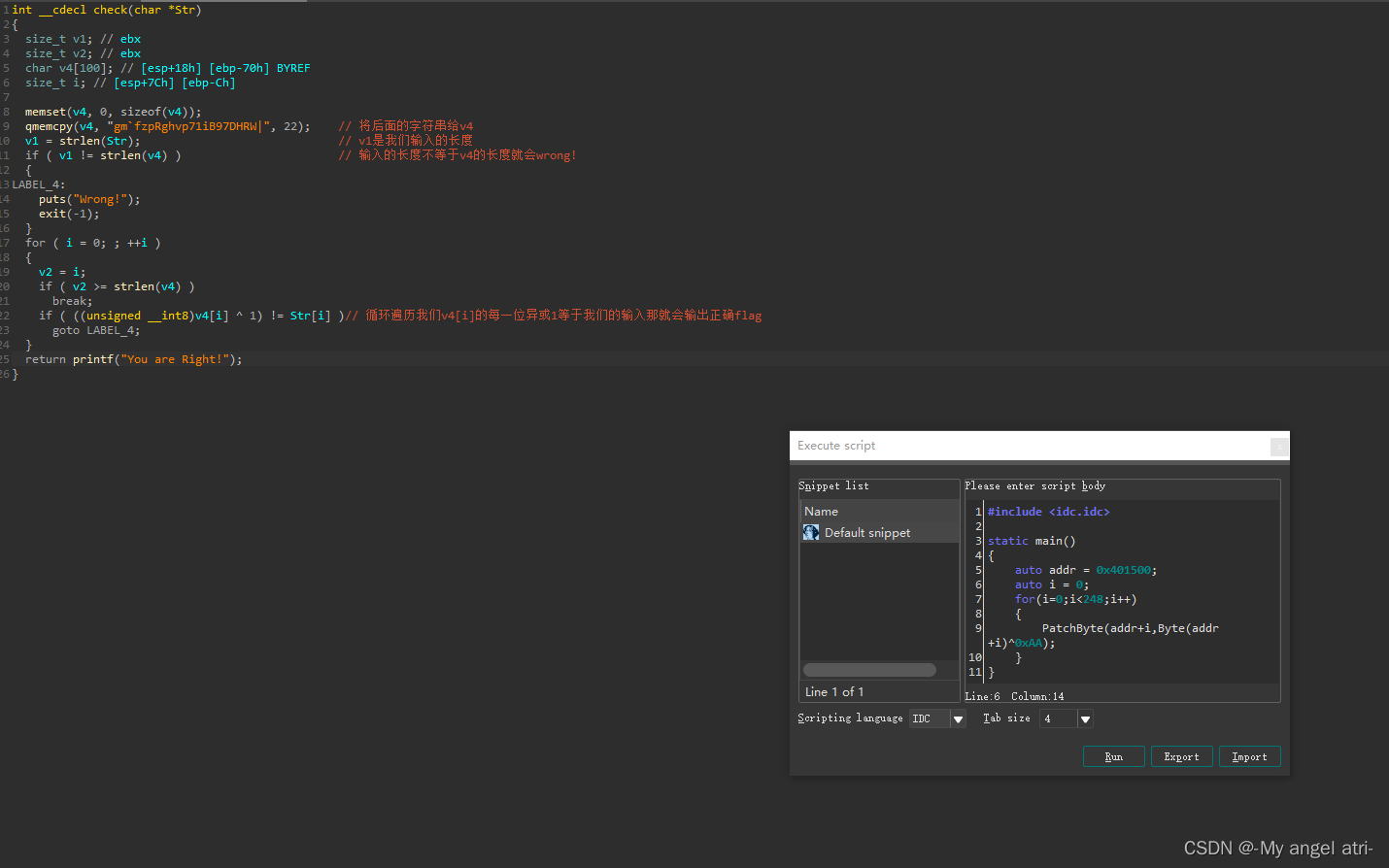Close the Execute script dialog
The width and height of the screenshot is (1389, 868).
coord(1279,446)
